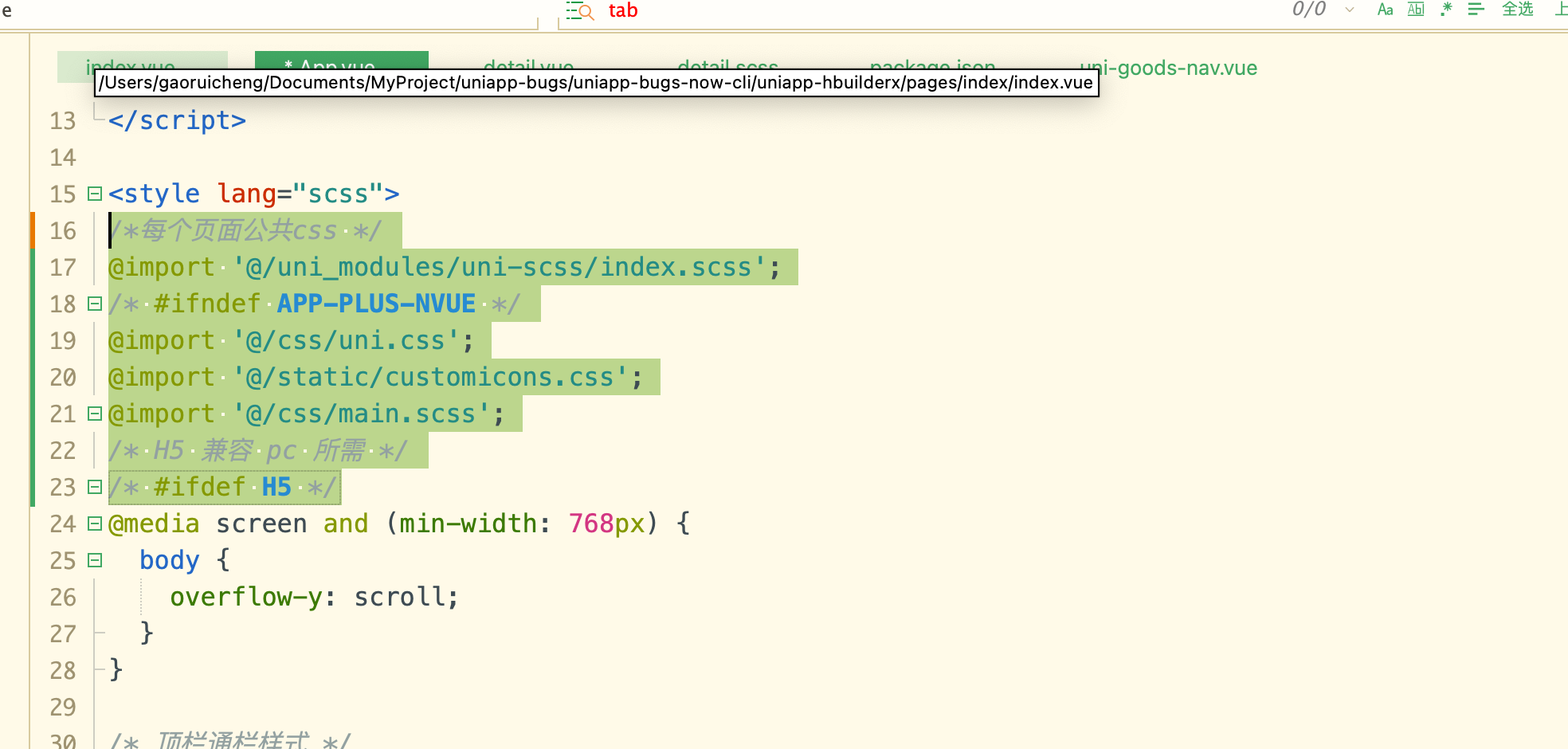The height and width of the screenshot is (749, 1568).
Task: Collapse the @media block on line 24
Action: [x=95, y=524]
